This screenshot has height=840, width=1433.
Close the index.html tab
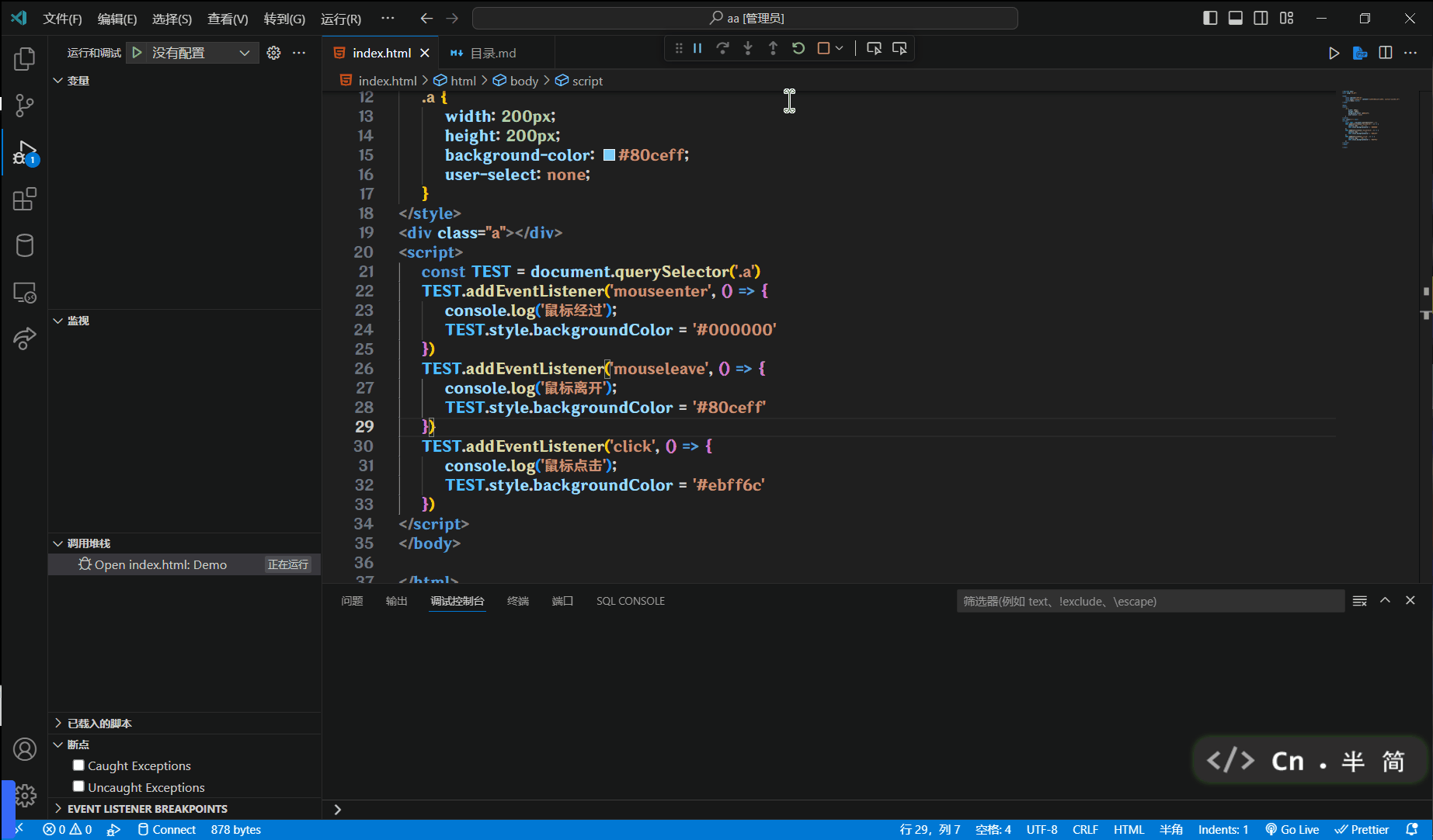[x=425, y=53]
